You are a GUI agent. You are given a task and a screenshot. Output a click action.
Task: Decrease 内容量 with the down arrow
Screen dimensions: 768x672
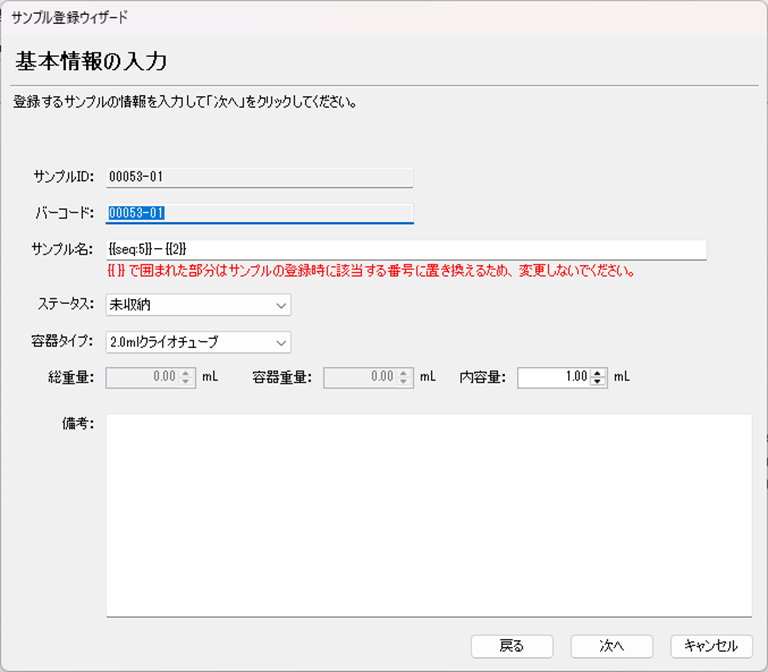[598, 382]
